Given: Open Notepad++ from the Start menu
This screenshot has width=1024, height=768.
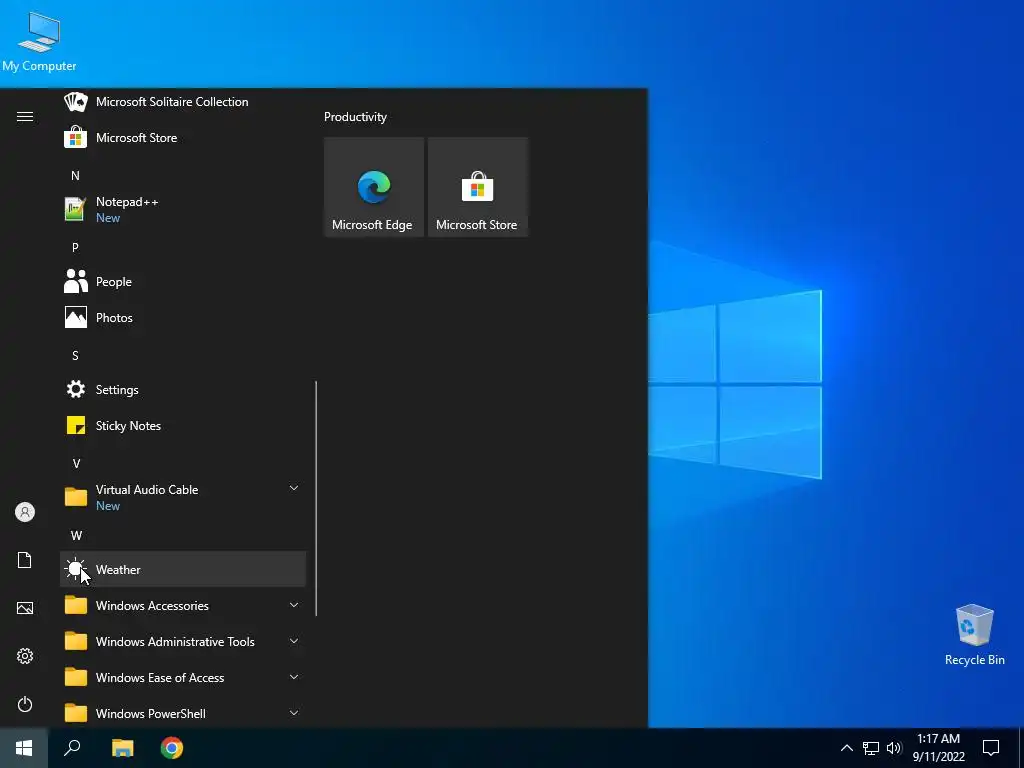Looking at the screenshot, I should click(x=183, y=210).
